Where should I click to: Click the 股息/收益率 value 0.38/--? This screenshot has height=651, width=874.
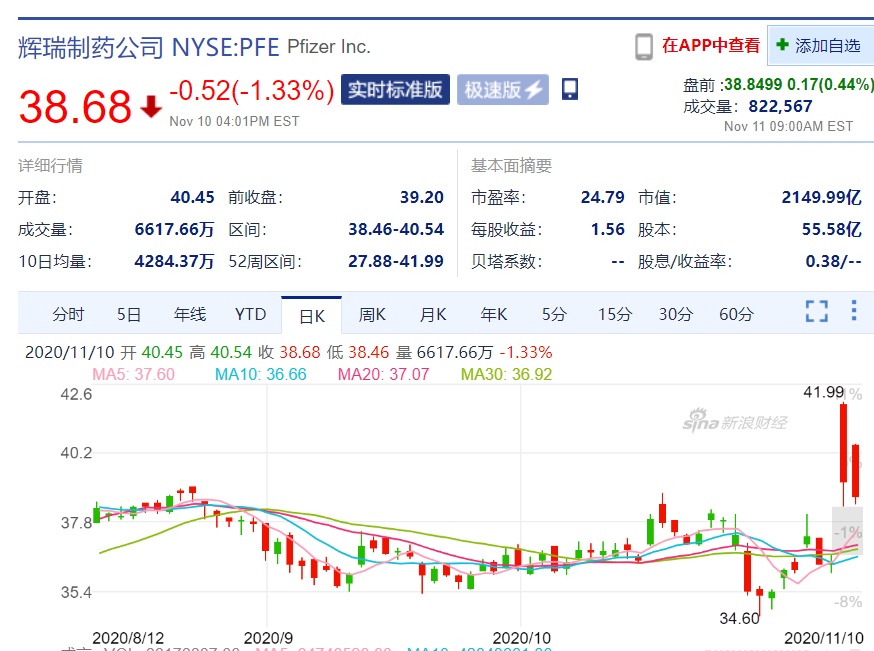click(x=833, y=261)
